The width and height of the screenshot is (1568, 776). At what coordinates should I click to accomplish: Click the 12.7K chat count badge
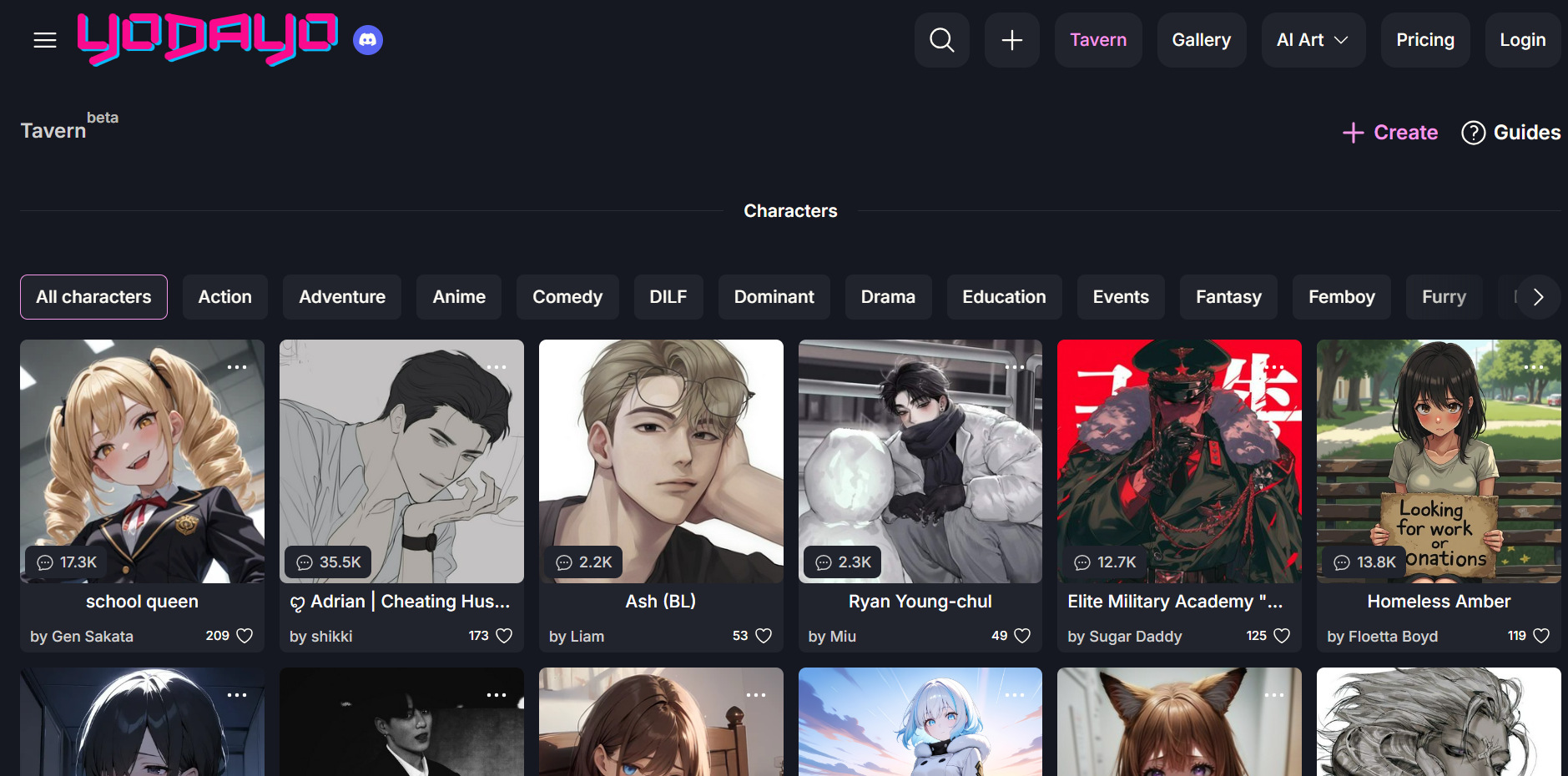click(1104, 562)
